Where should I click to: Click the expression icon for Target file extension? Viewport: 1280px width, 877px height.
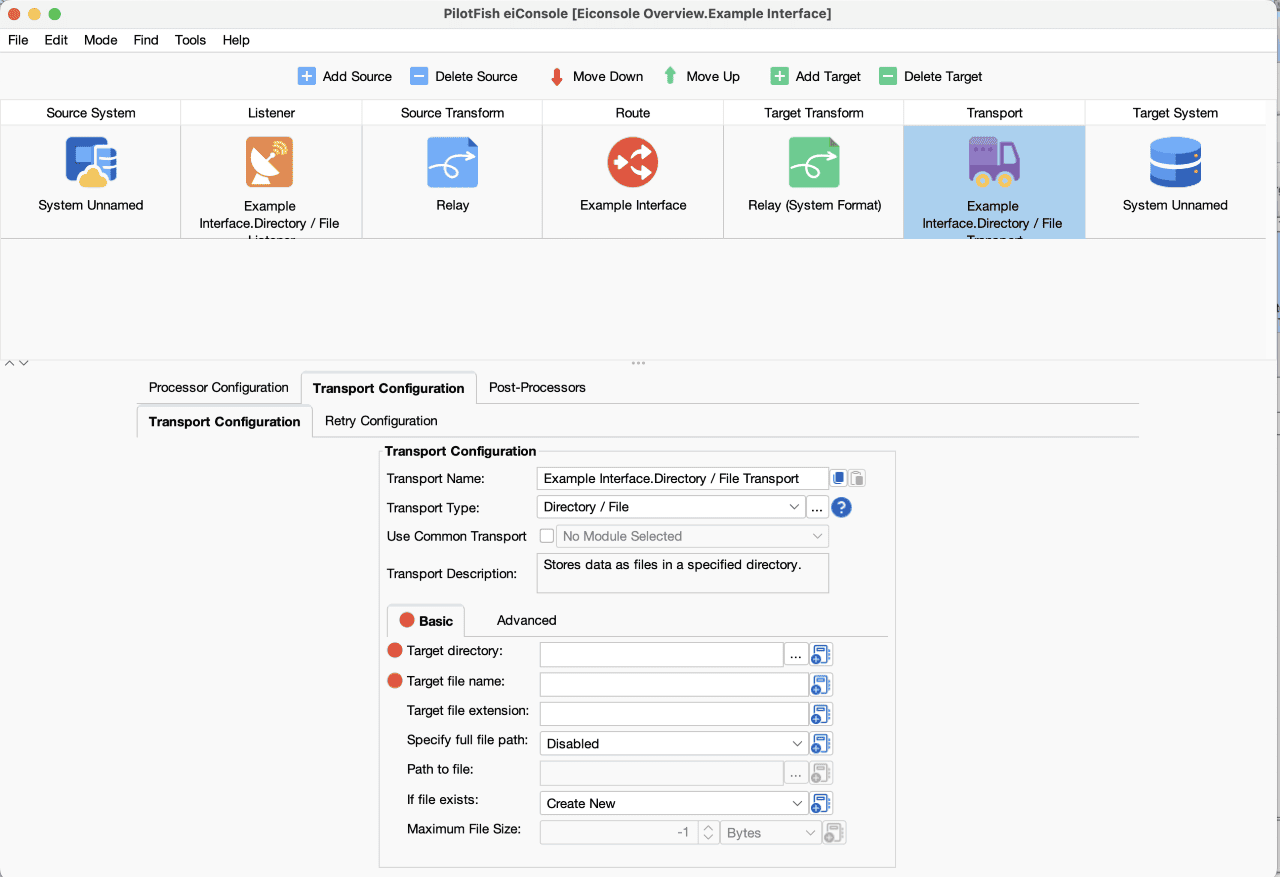point(820,714)
